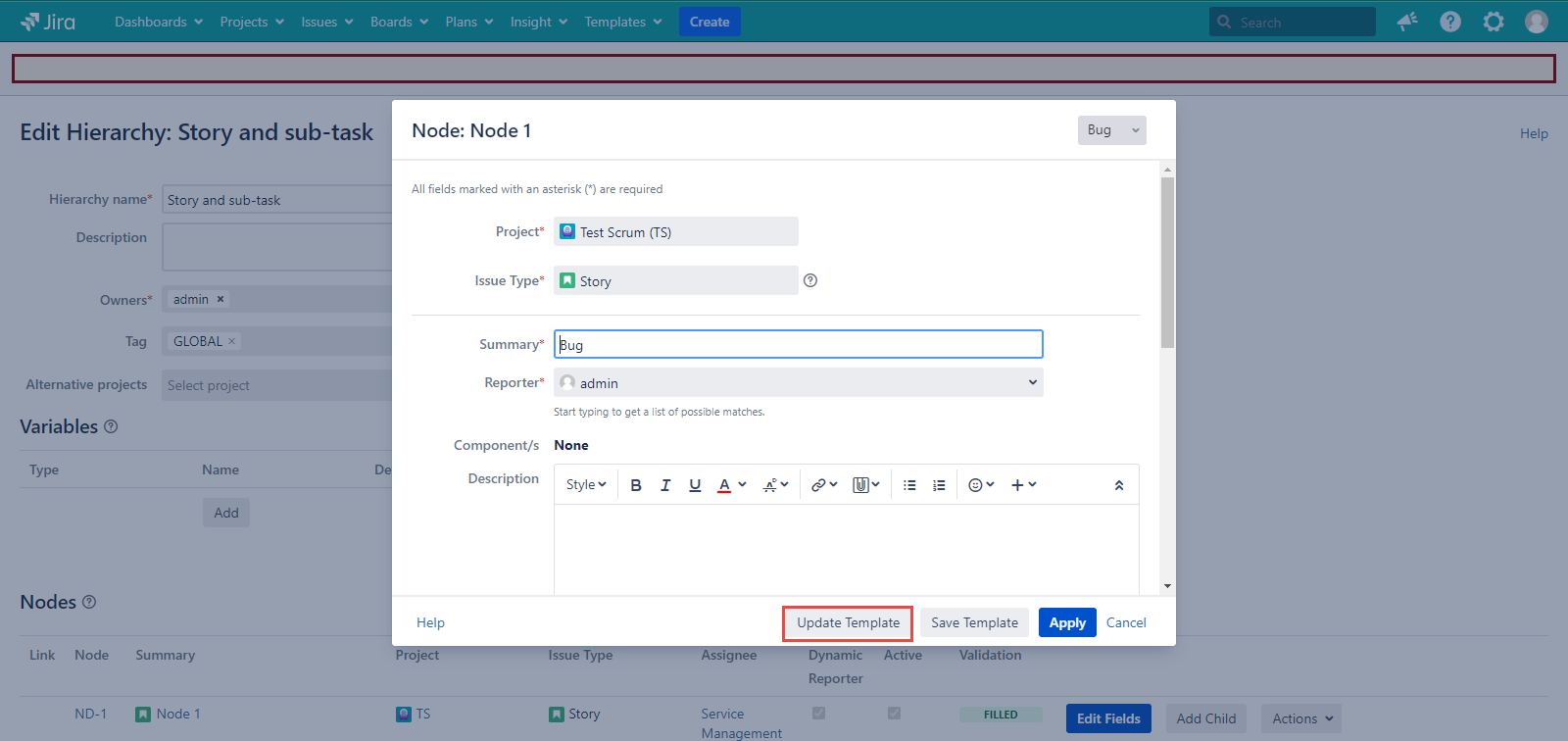Image resolution: width=1568 pixels, height=741 pixels.
Task: Toggle italic formatting in description editor
Action: 665,485
